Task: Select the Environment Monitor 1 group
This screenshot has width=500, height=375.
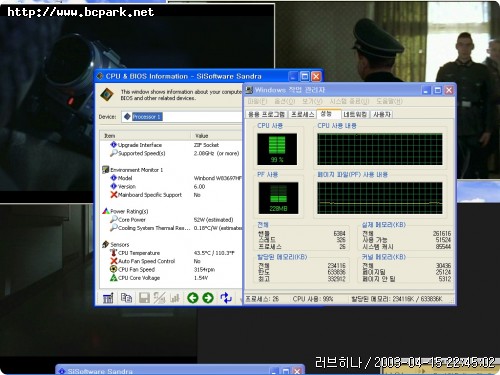Action: (x=171, y=170)
